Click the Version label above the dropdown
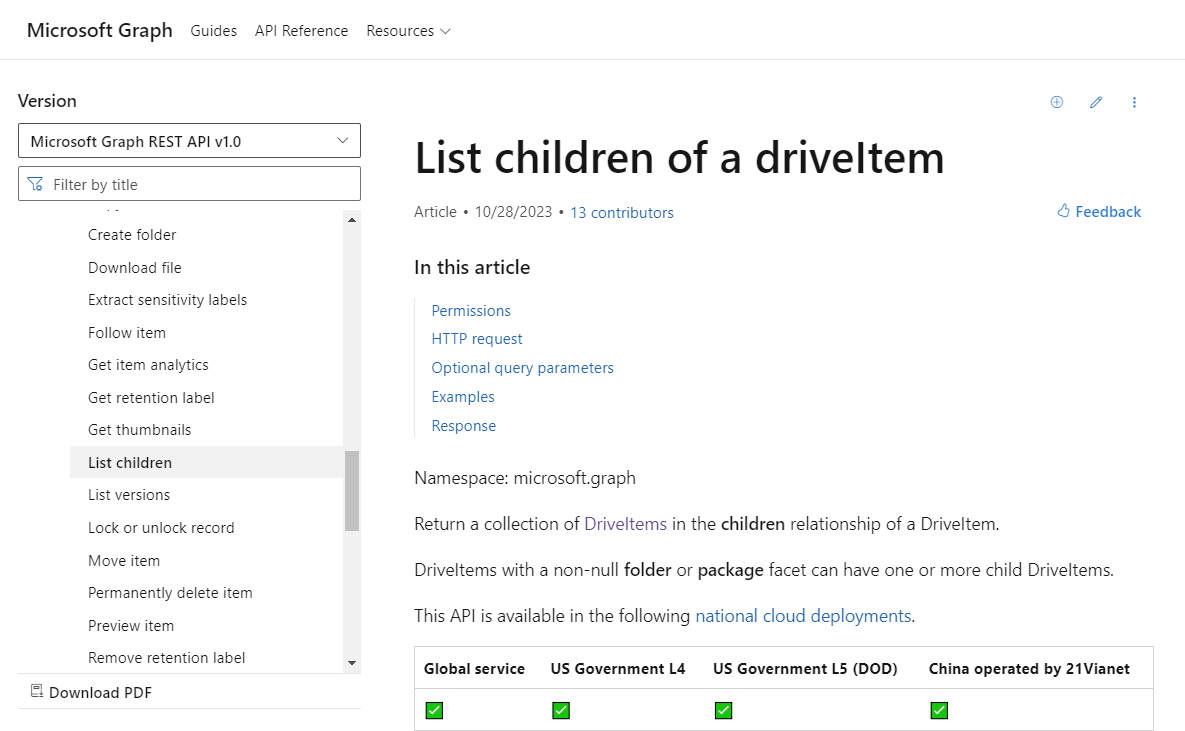Image resolution: width=1185 pixels, height=731 pixels. click(x=47, y=101)
